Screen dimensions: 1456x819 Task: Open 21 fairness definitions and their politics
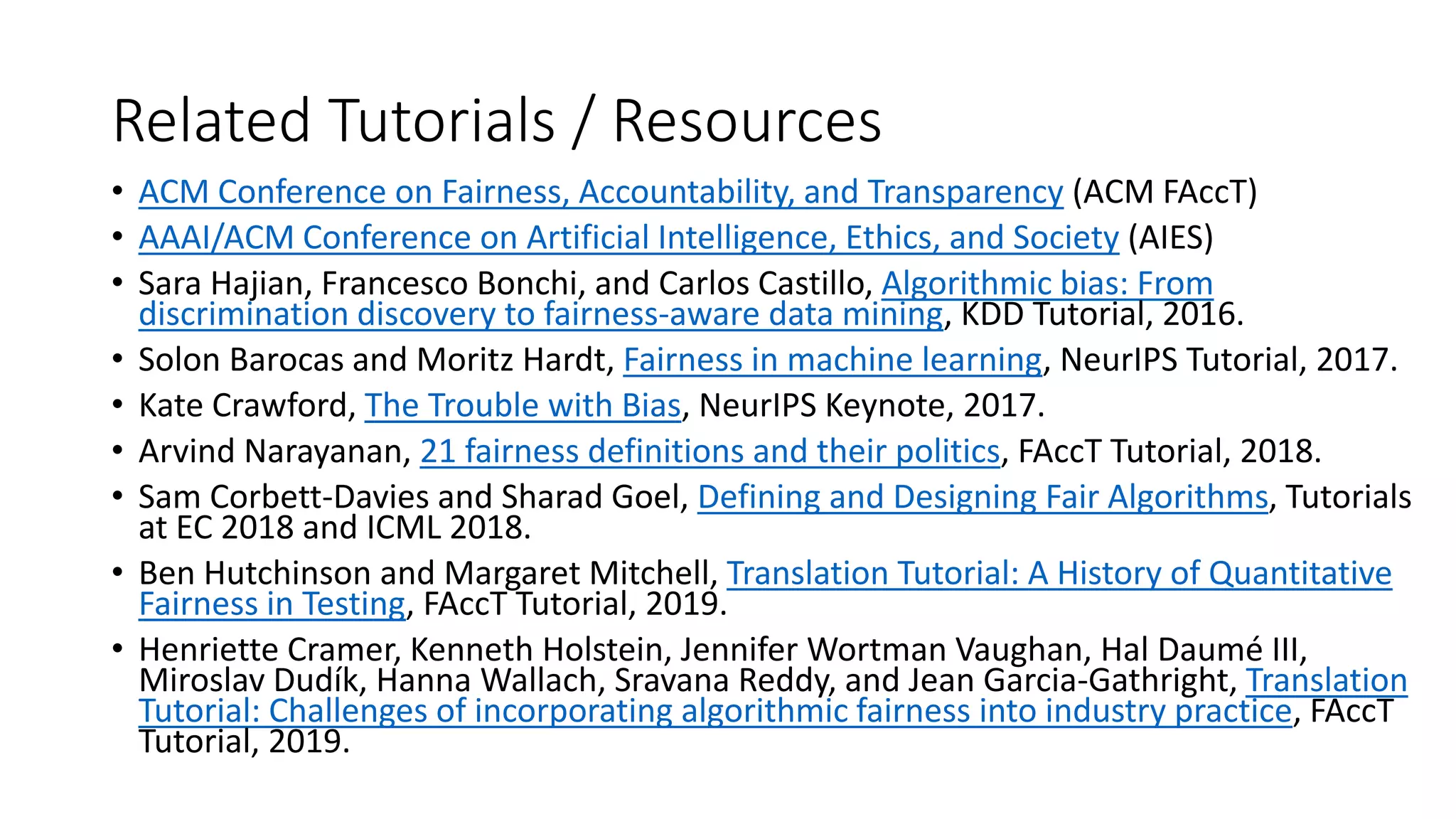pyautogui.click(x=710, y=451)
